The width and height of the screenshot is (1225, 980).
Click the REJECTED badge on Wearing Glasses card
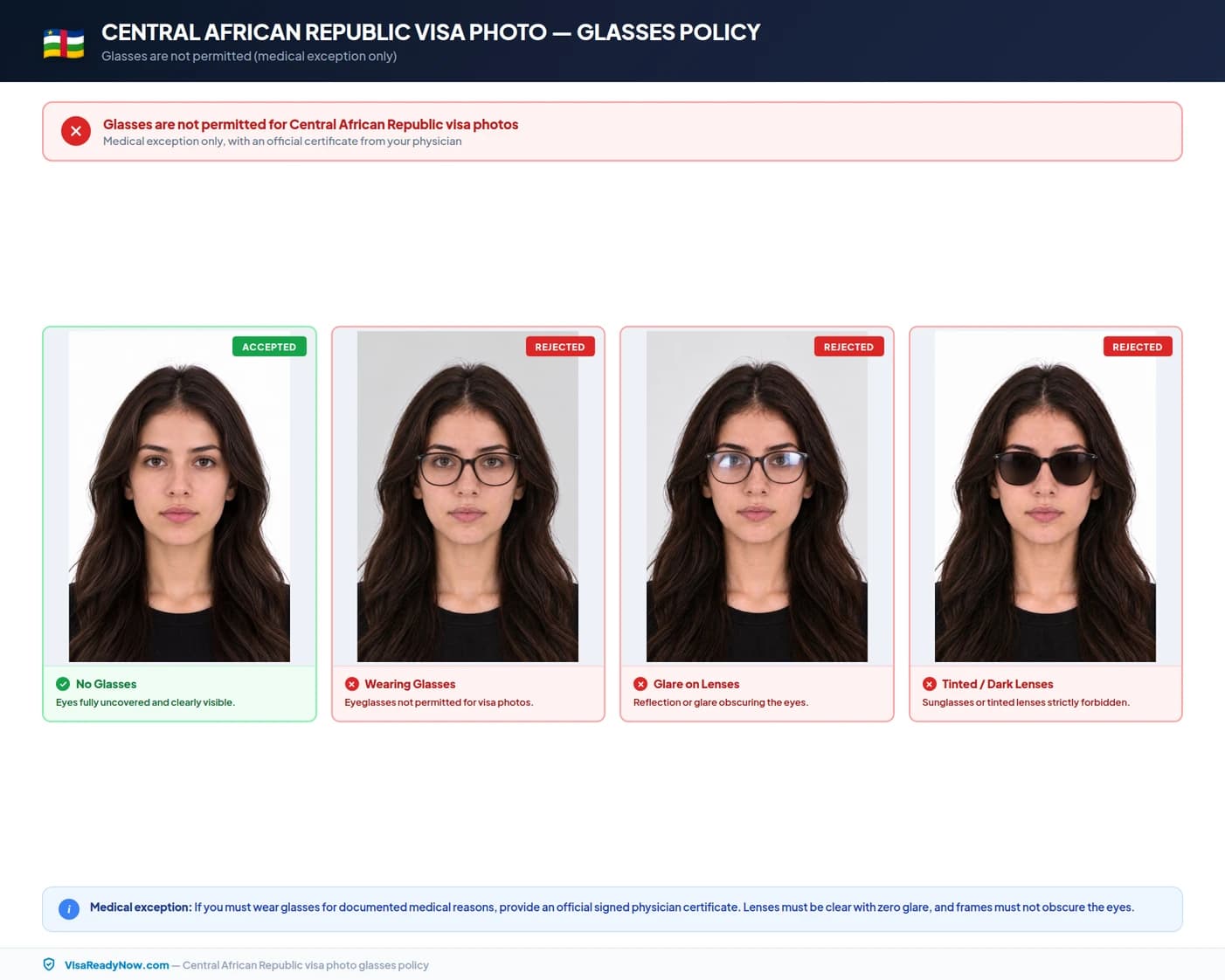click(560, 347)
